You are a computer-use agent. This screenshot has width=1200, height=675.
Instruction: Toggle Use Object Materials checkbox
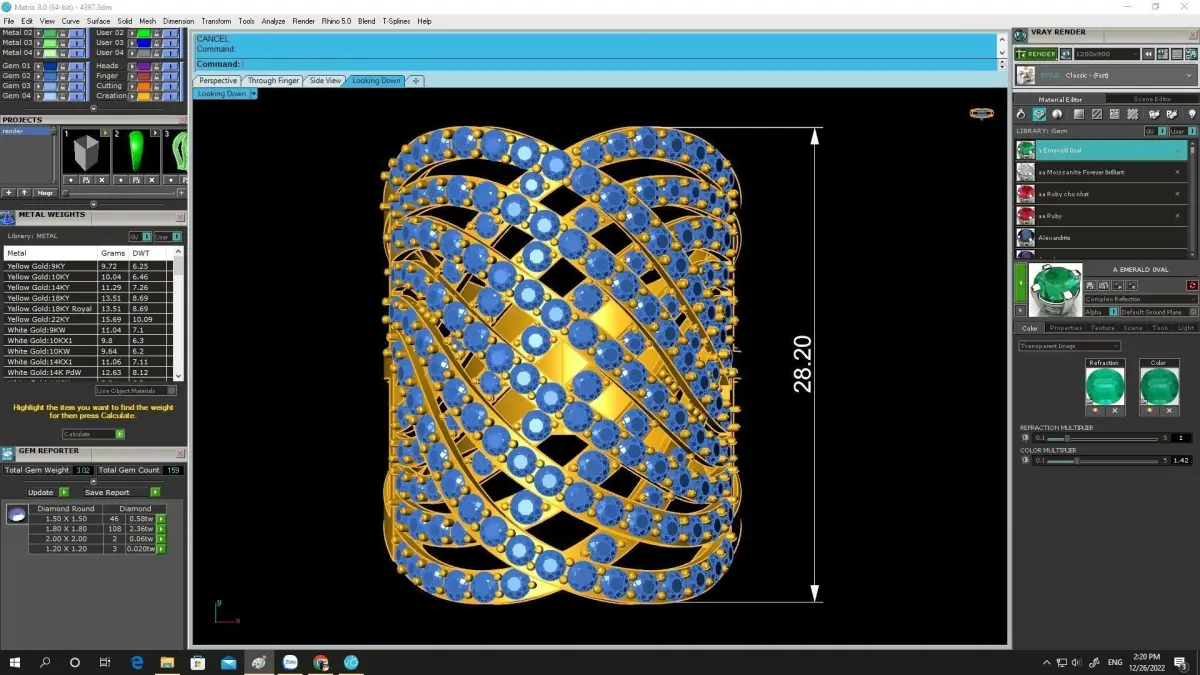136,391
